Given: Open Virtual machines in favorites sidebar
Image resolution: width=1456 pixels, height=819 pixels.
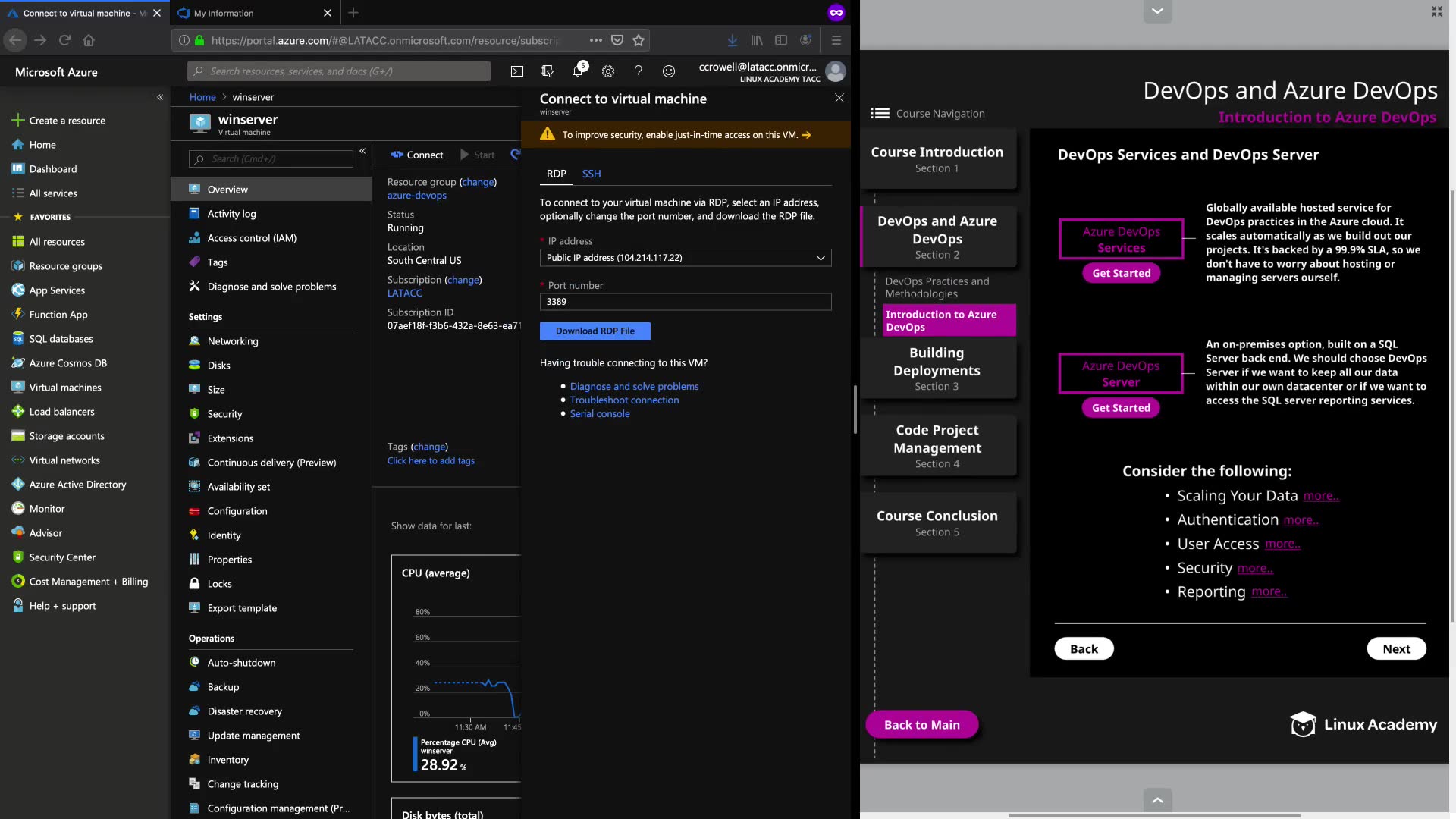Looking at the screenshot, I should (x=65, y=388).
